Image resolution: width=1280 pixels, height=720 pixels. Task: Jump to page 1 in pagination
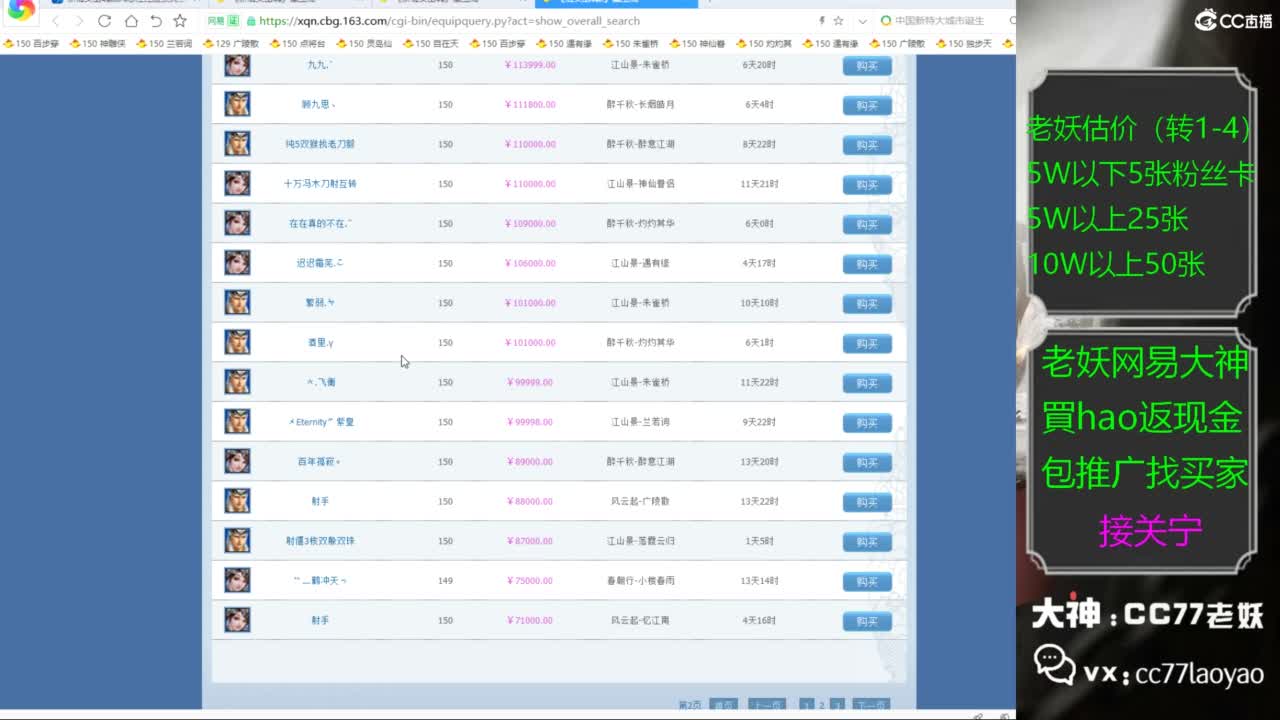click(x=806, y=706)
